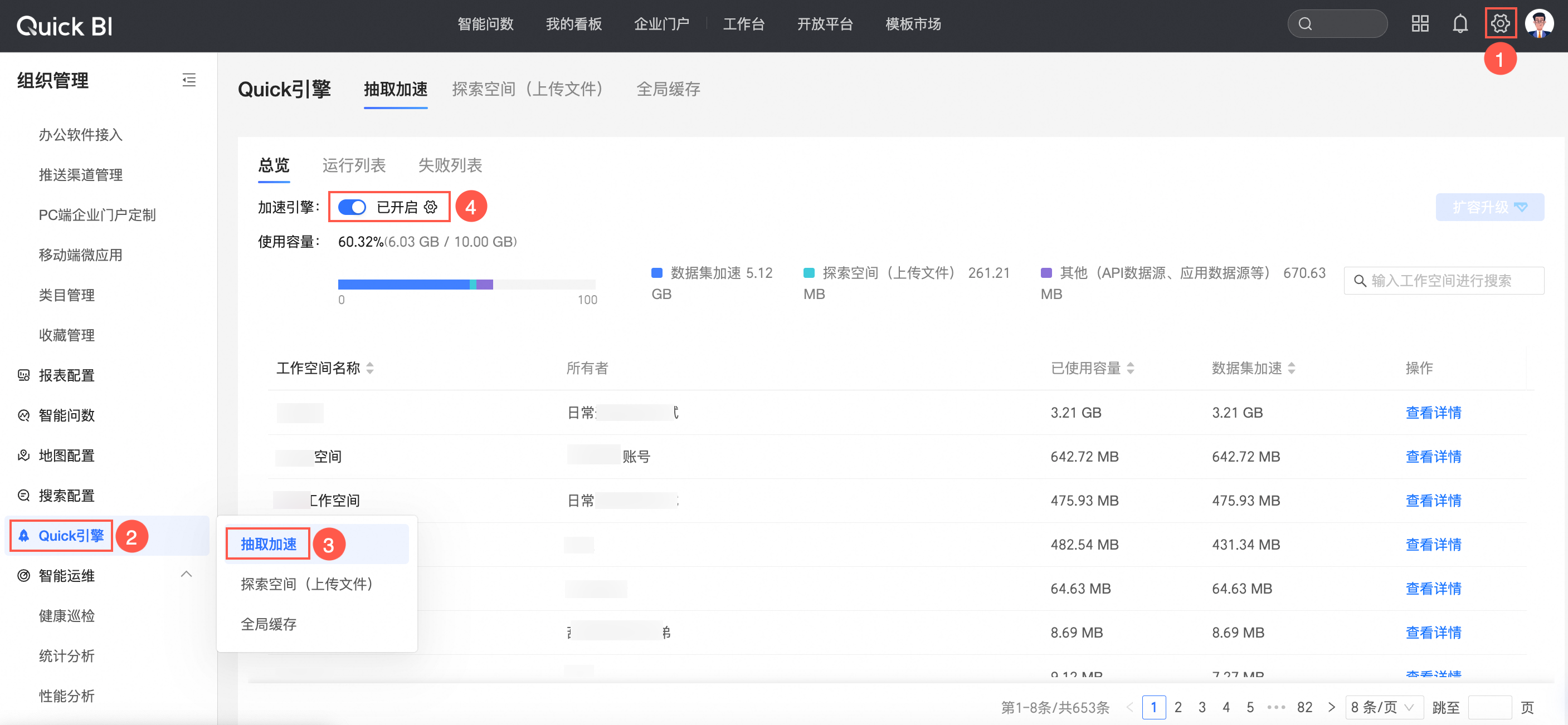Toggle the 加速引擎 switch
The image size is (1568, 725).
352,207
